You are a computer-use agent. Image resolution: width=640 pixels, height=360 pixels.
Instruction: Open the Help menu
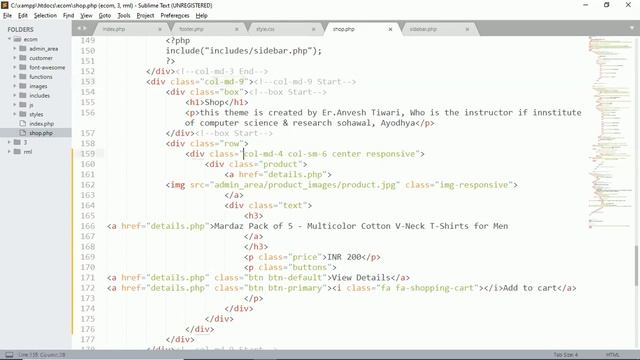click(x=202, y=16)
